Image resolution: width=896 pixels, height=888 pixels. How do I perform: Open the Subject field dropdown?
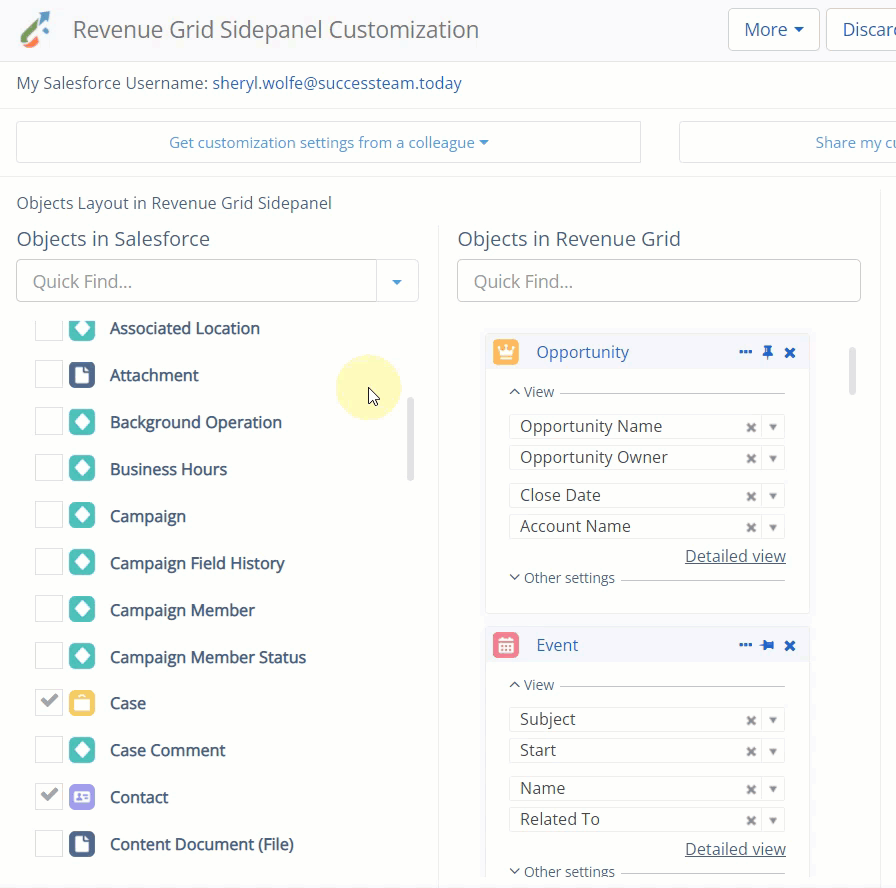(x=773, y=720)
